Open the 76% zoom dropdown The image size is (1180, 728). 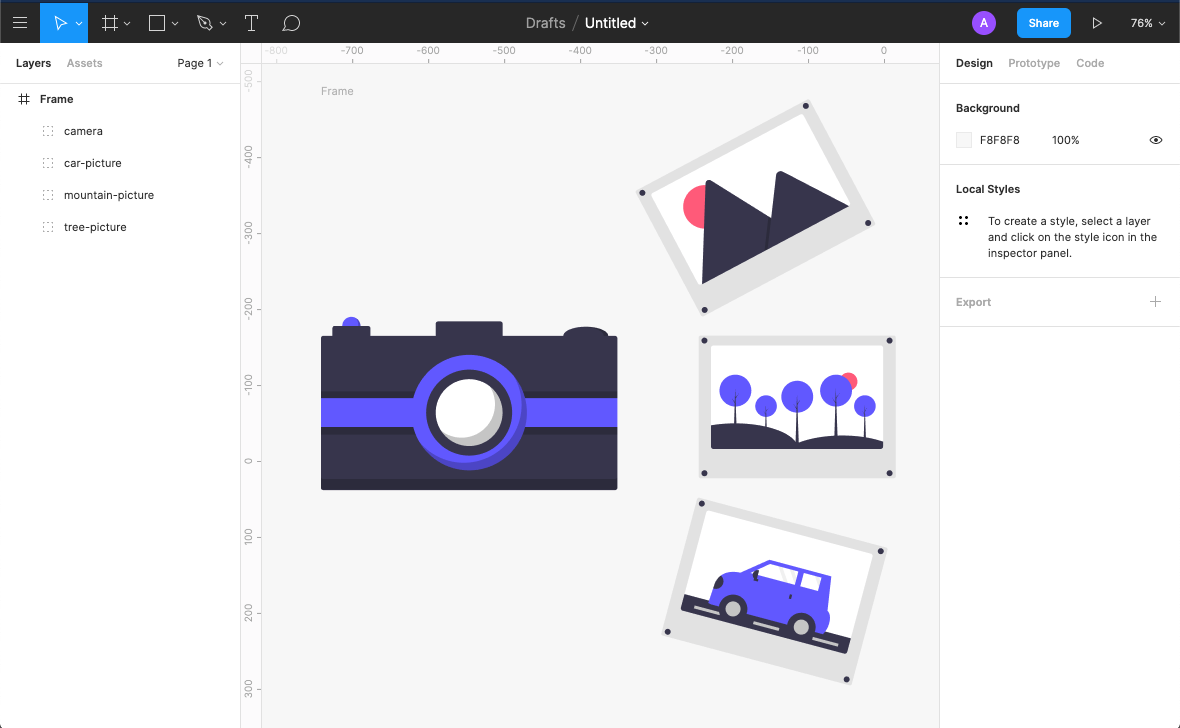1148,23
